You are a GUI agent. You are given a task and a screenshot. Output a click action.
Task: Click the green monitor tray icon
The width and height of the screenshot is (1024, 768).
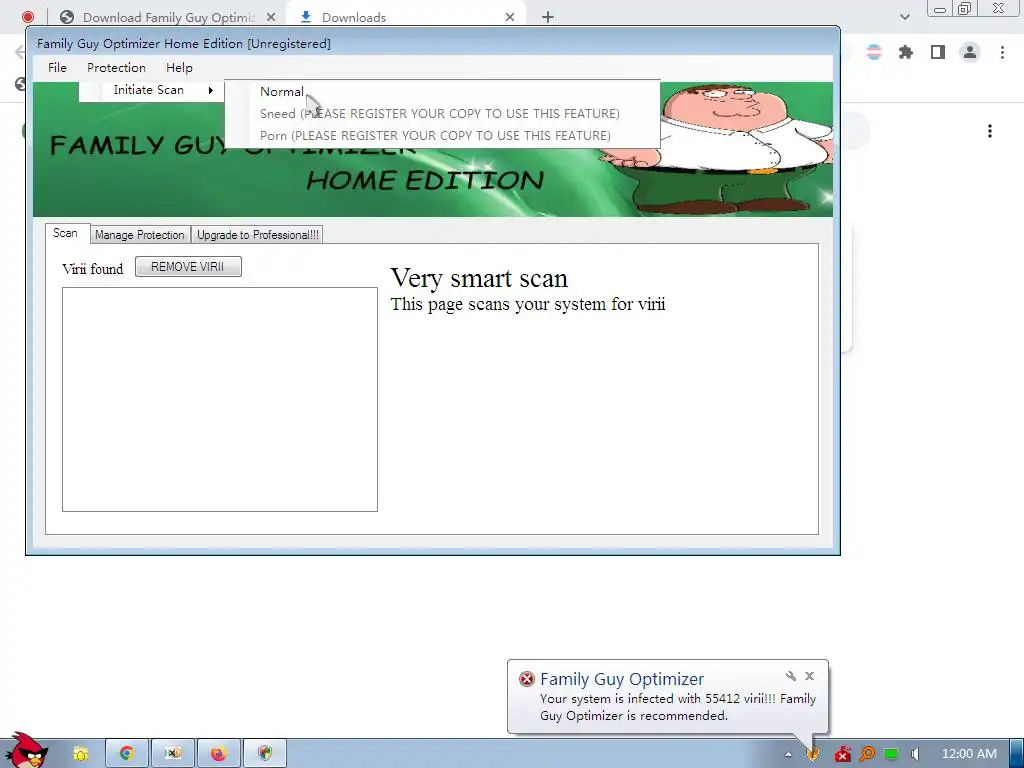(891, 754)
